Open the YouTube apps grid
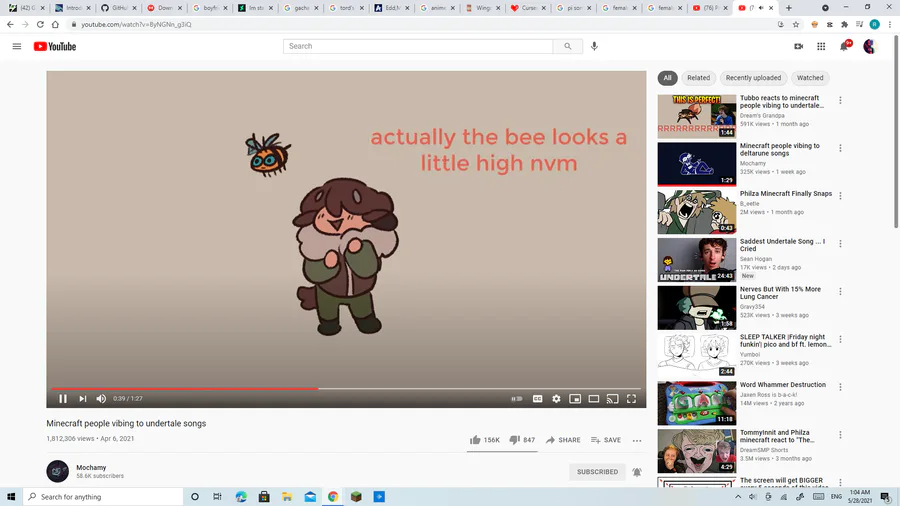 (821, 46)
